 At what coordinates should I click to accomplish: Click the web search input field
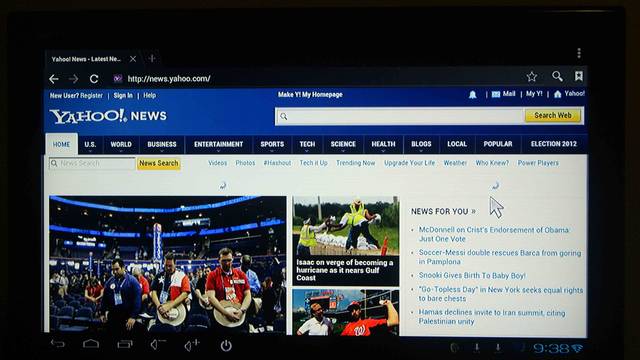[x=400, y=116]
